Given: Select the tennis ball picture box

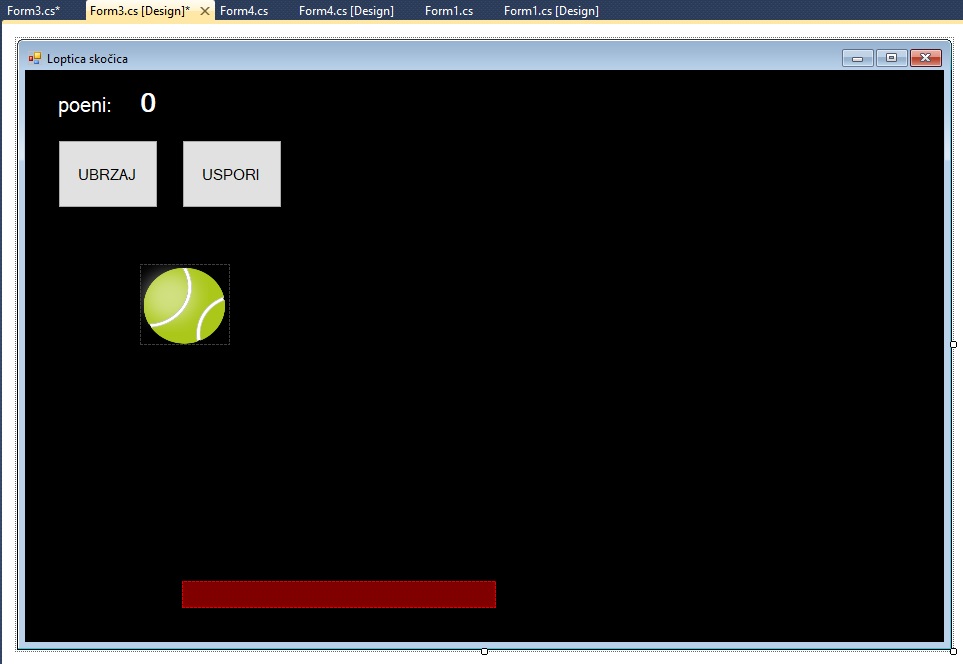Looking at the screenshot, I should tap(185, 305).
